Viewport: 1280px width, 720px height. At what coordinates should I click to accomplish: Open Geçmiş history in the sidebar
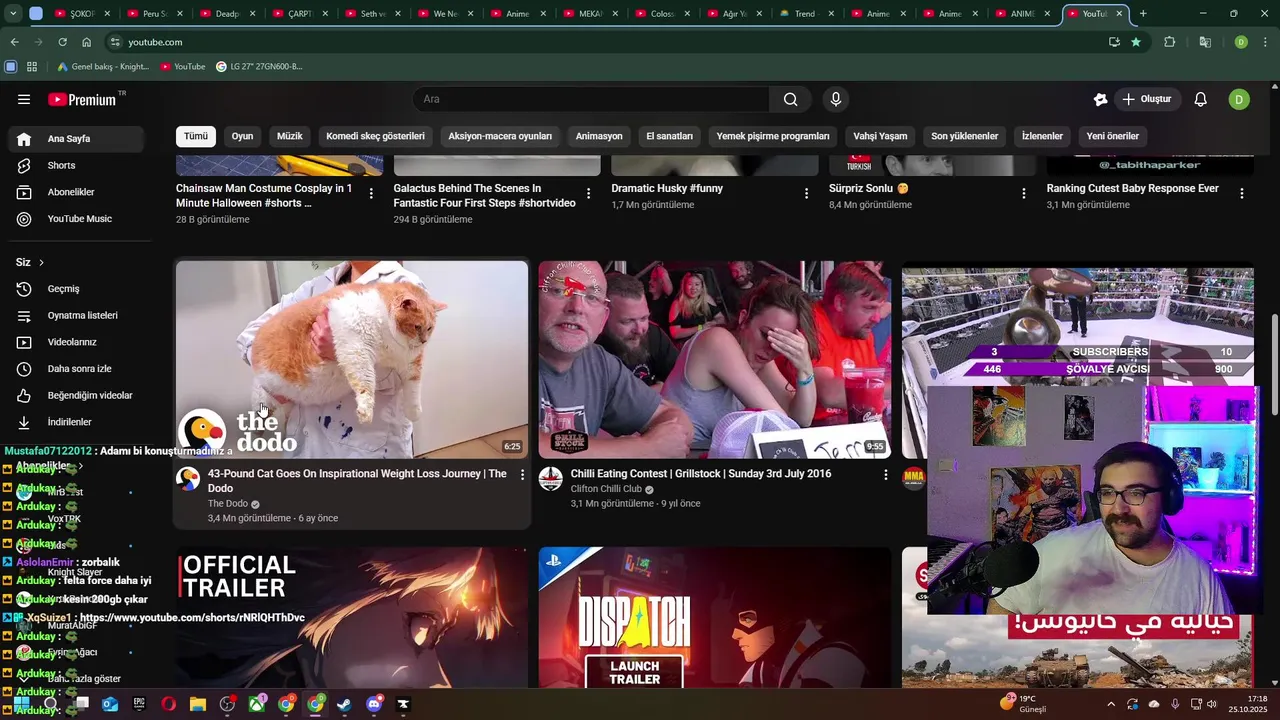[76, 289]
